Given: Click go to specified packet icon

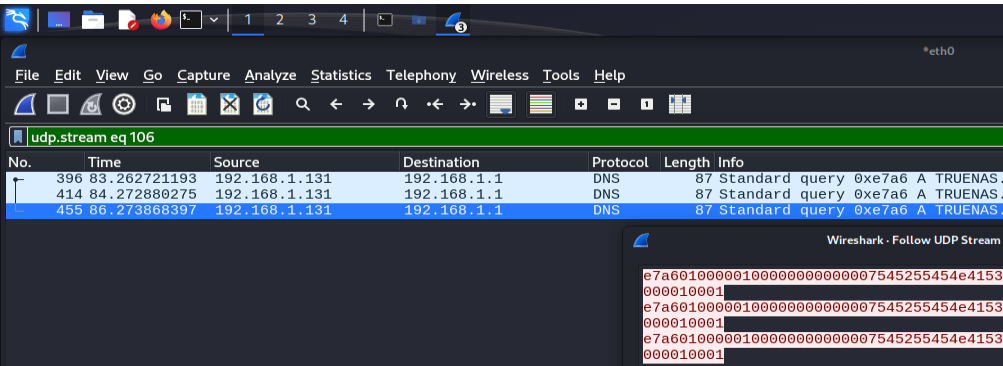Looking at the screenshot, I should pos(401,104).
